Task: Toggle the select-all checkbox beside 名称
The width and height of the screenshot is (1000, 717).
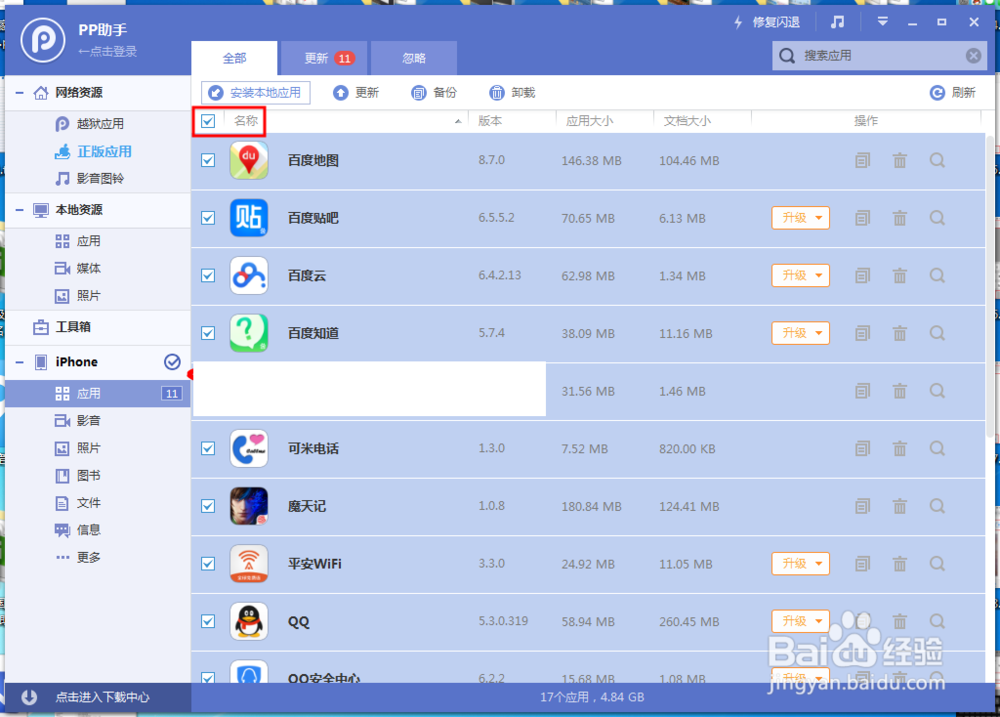Action: point(208,121)
